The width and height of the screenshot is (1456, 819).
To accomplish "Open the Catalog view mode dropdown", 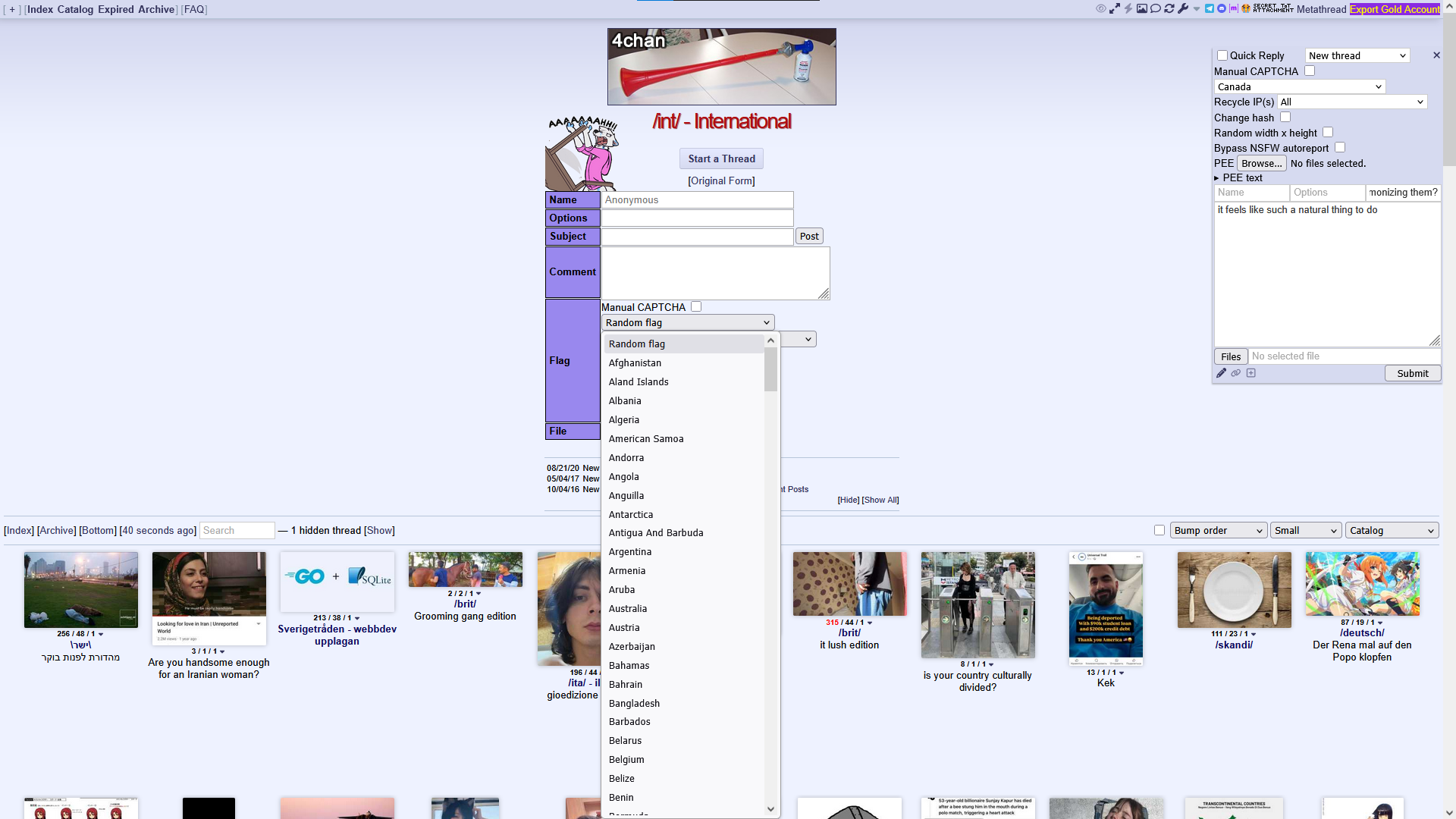I will pyautogui.click(x=1392, y=530).
